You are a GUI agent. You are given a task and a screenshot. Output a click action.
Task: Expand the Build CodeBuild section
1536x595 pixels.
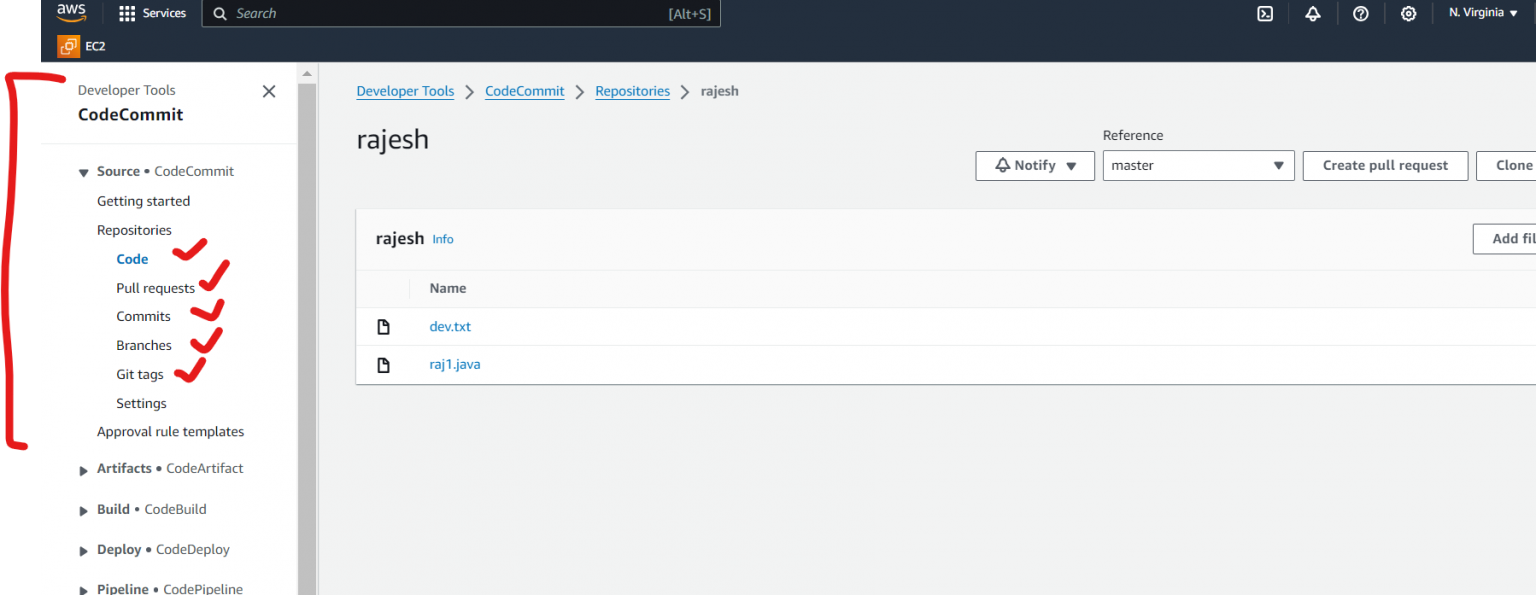tap(84, 510)
